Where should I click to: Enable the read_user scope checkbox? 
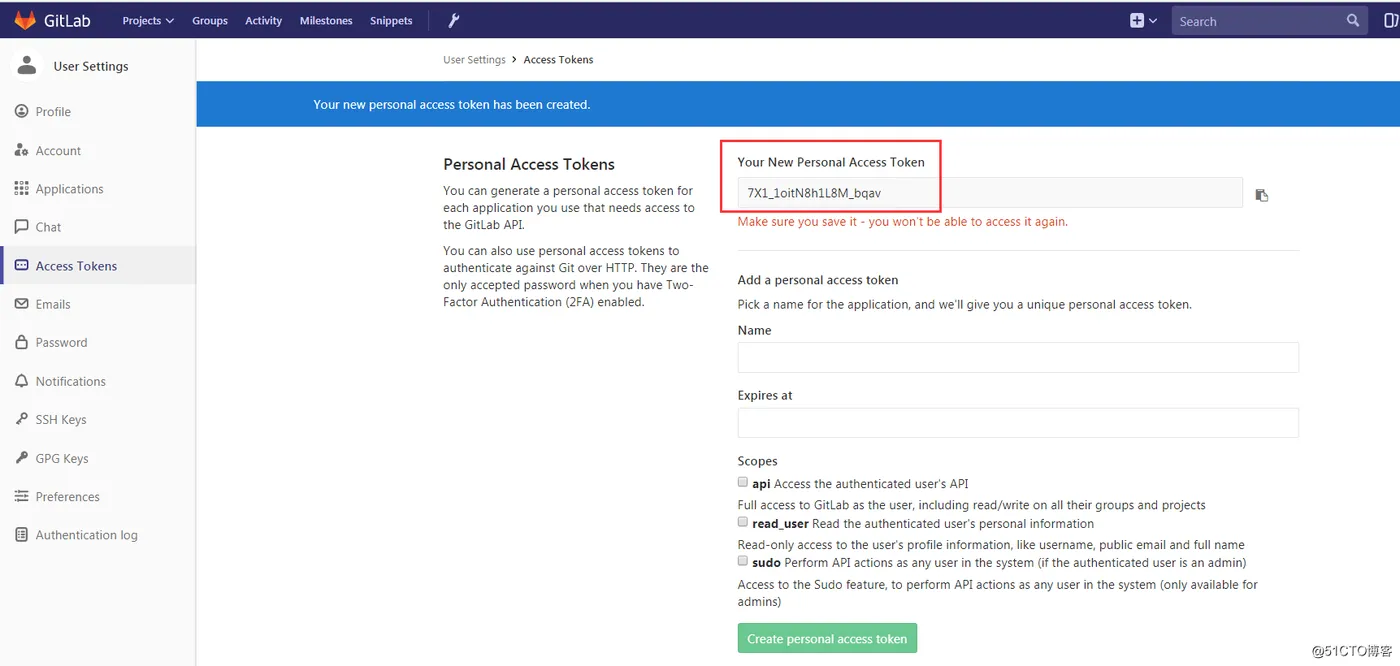[743, 522]
